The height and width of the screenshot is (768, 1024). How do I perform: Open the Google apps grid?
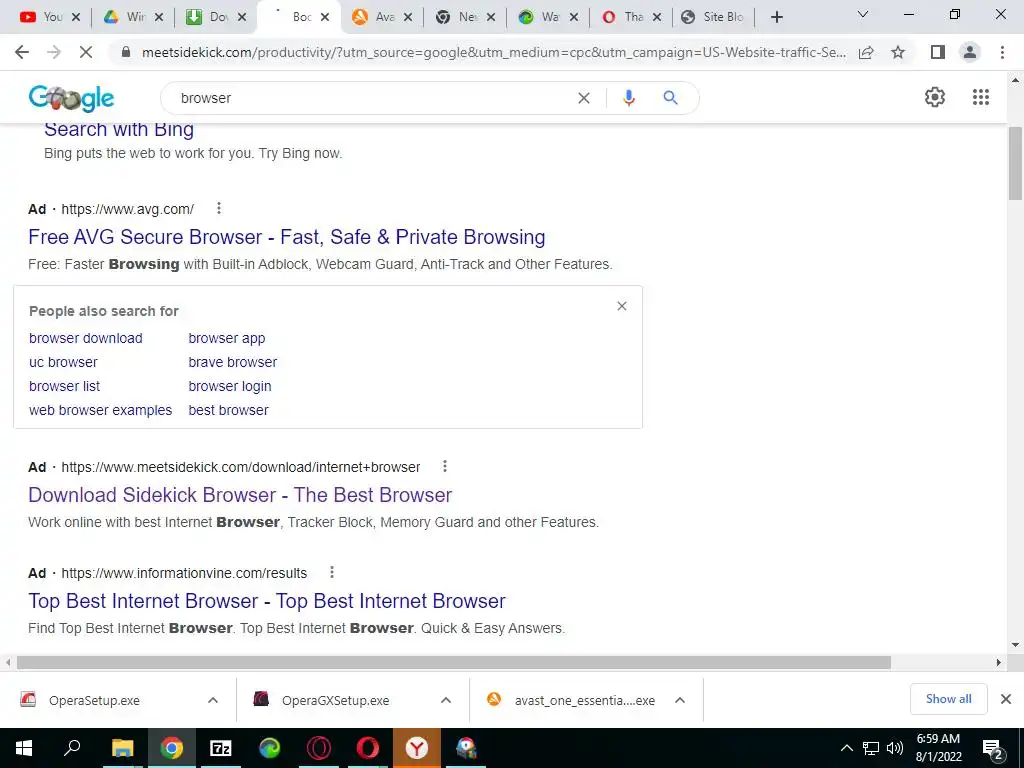point(980,97)
